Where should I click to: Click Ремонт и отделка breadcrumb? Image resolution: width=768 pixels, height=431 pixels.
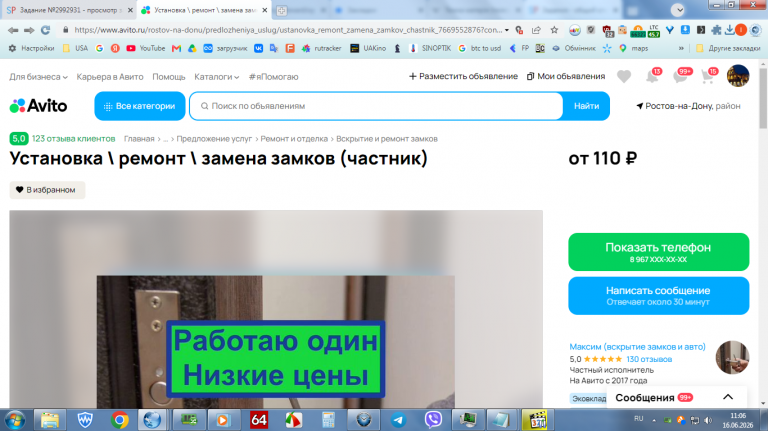294,139
